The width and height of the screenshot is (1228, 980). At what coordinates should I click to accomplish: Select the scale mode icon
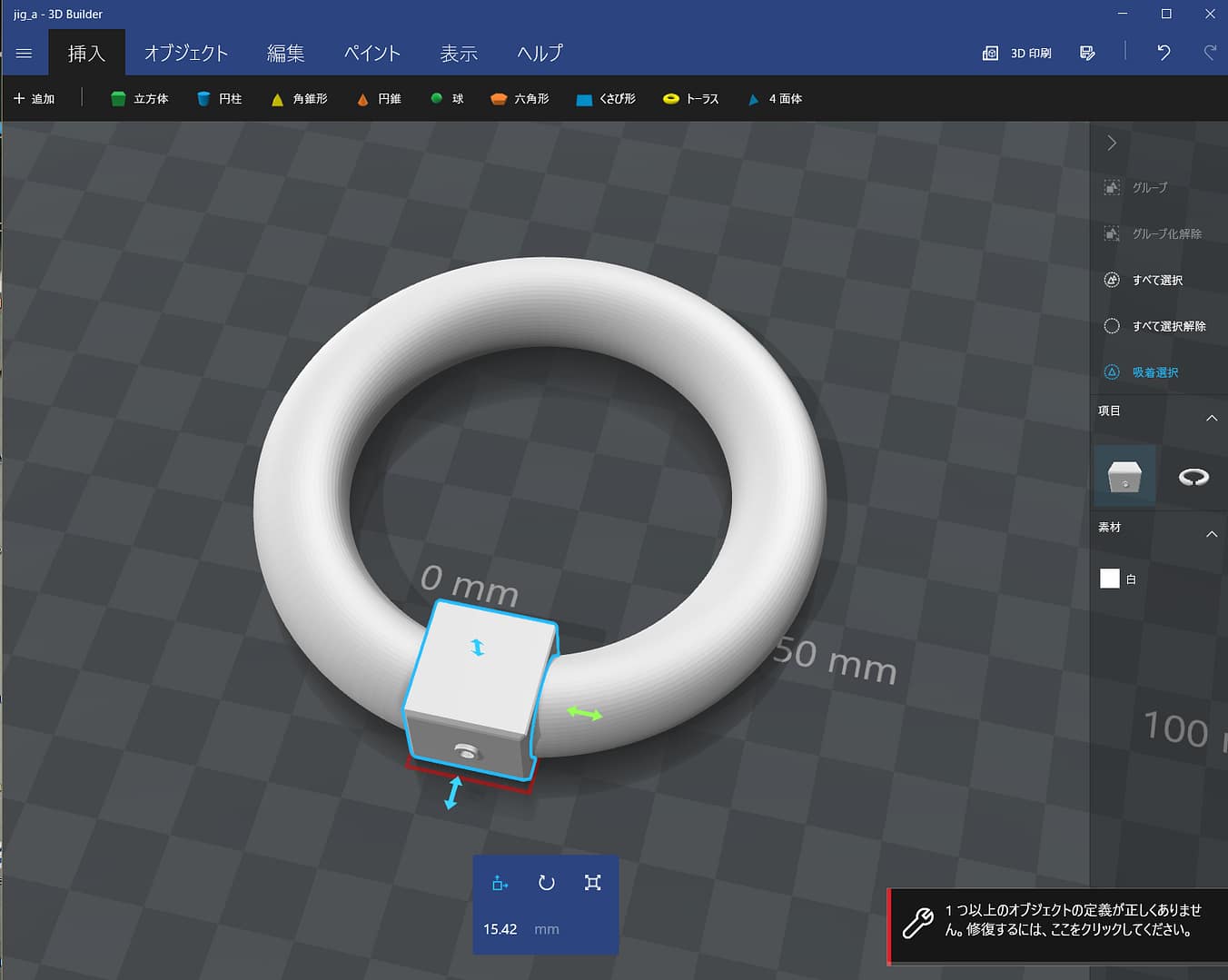(x=592, y=883)
